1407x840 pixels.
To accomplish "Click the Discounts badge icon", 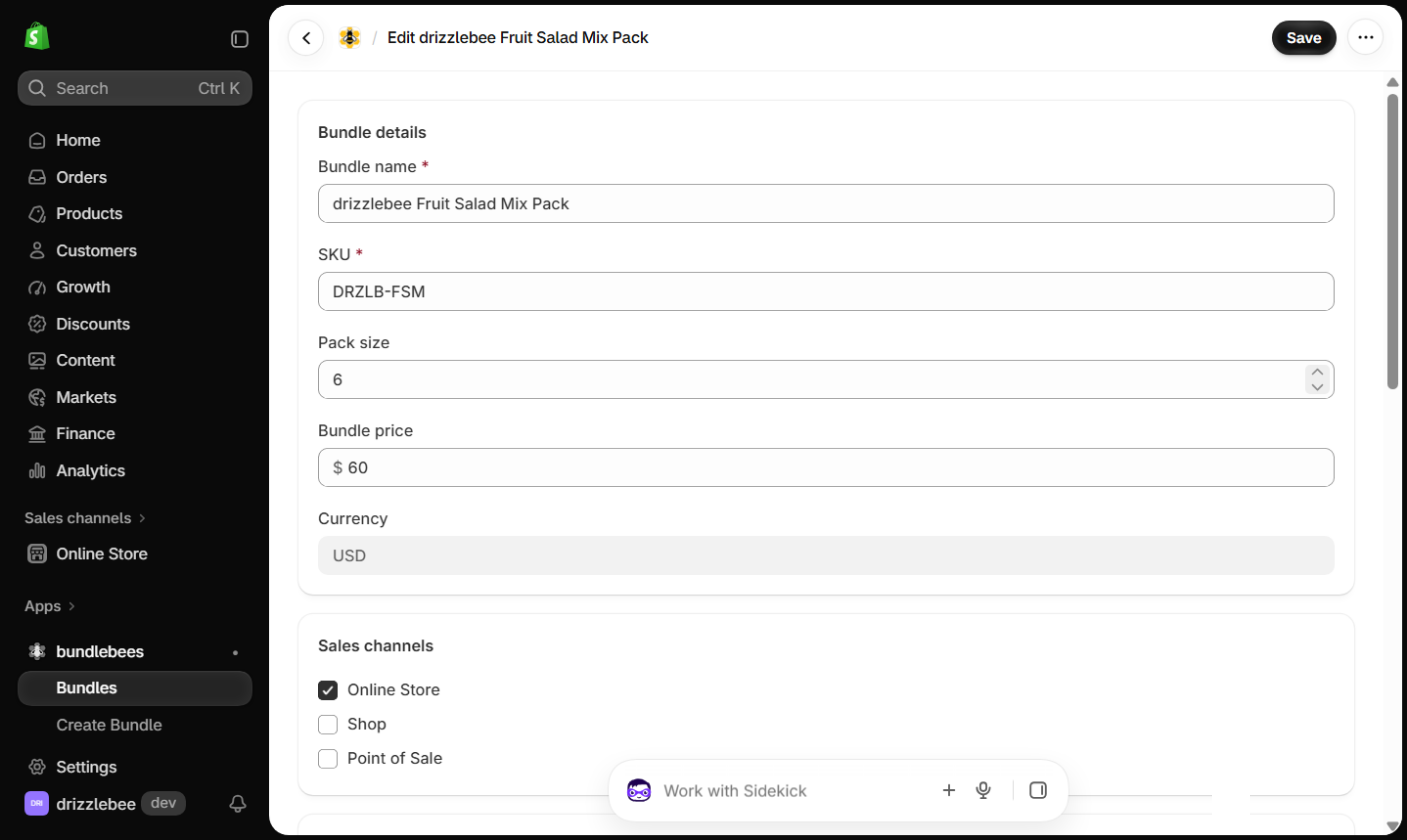I will (x=37, y=324).
